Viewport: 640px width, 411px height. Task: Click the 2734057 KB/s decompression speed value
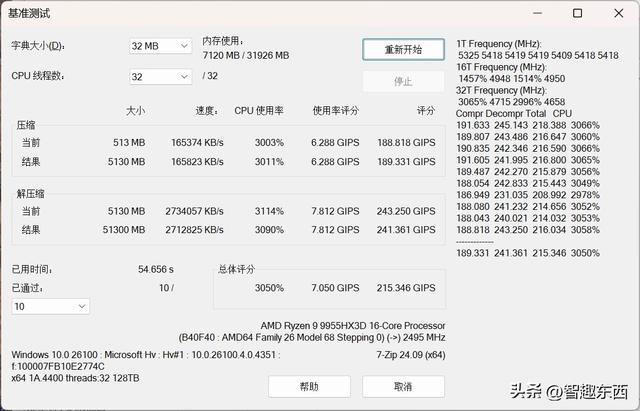pos(194,211)
